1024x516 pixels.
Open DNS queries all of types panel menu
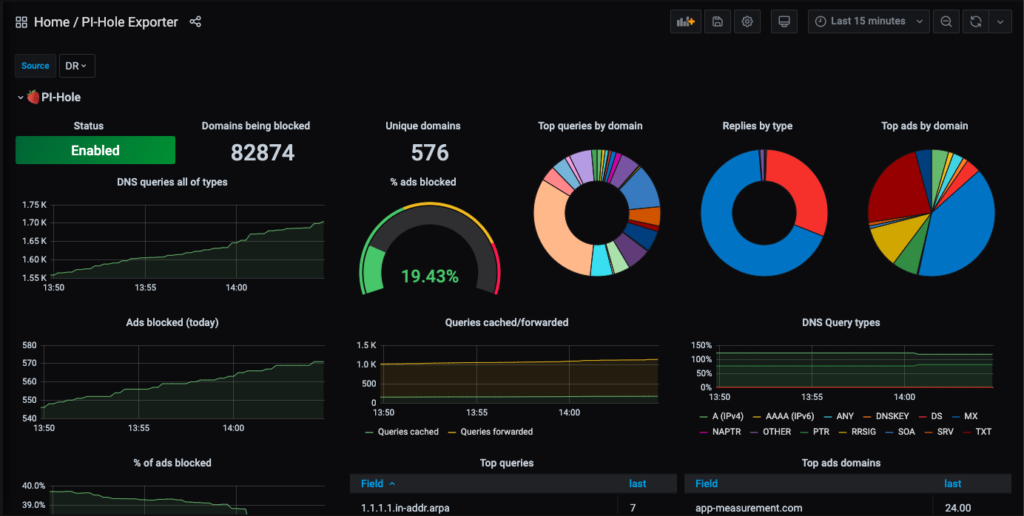[172, 182]
